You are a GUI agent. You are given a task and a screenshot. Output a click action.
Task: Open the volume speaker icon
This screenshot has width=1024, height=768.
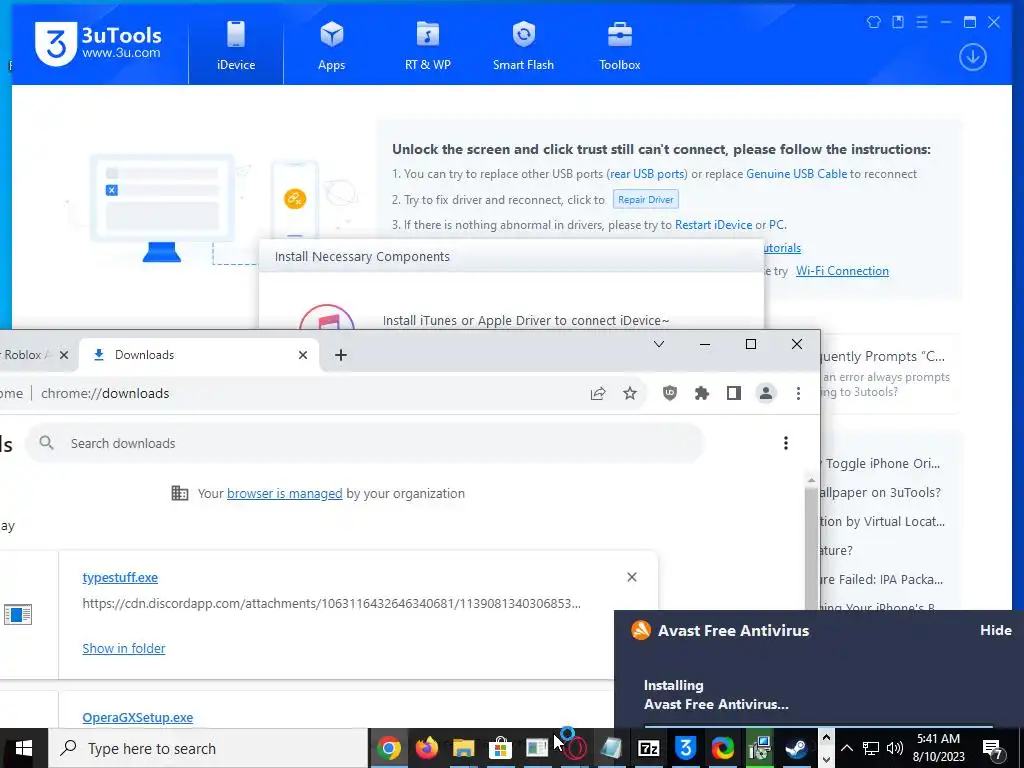(x=895, y=748)
